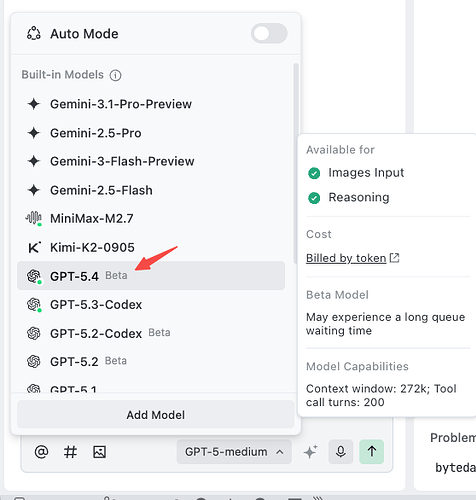This screenshot has width=476, height=500.
Task: Click the green send arrow button
Action: (x=372, y=452)
